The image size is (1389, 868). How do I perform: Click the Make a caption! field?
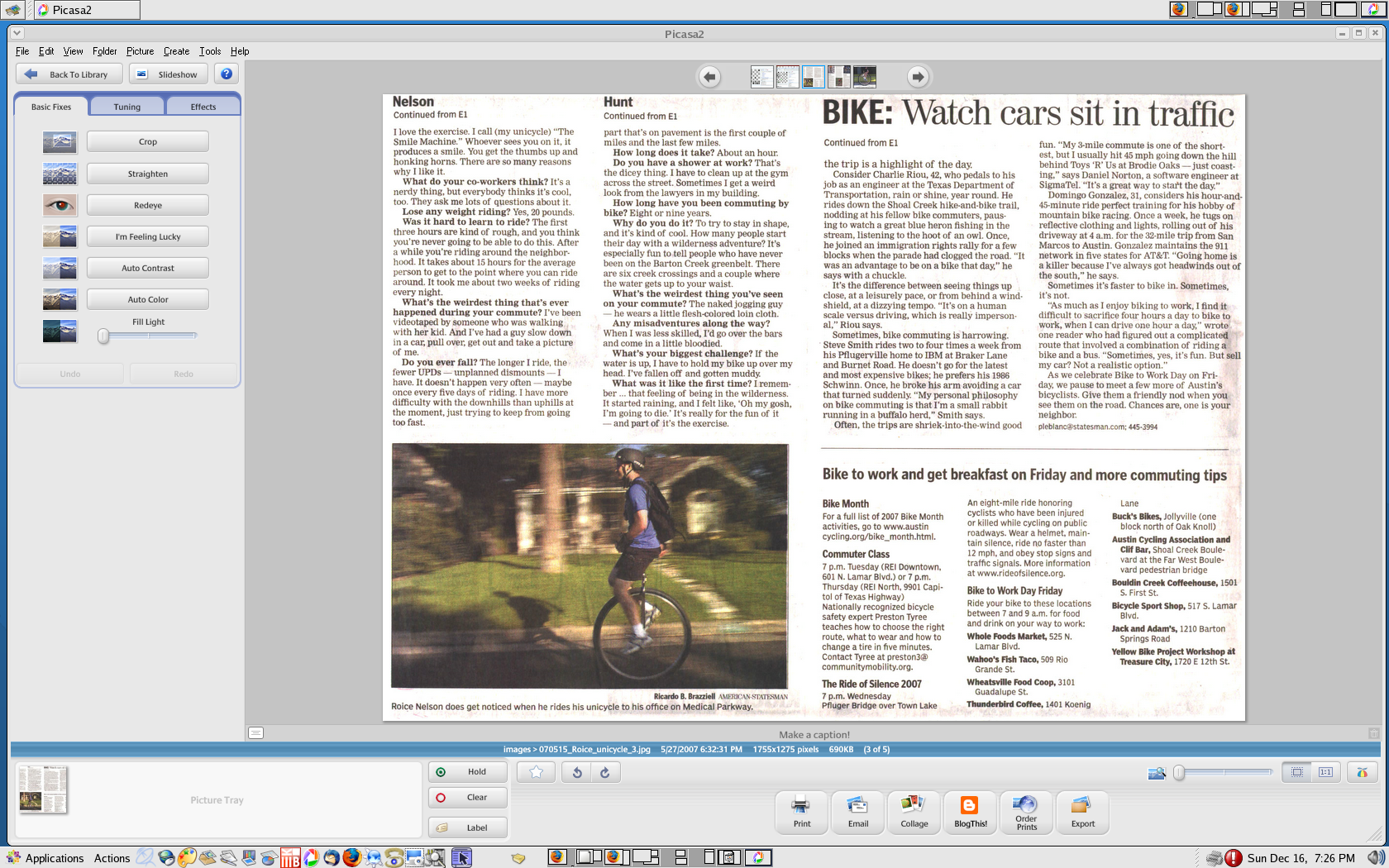[814, 734]
